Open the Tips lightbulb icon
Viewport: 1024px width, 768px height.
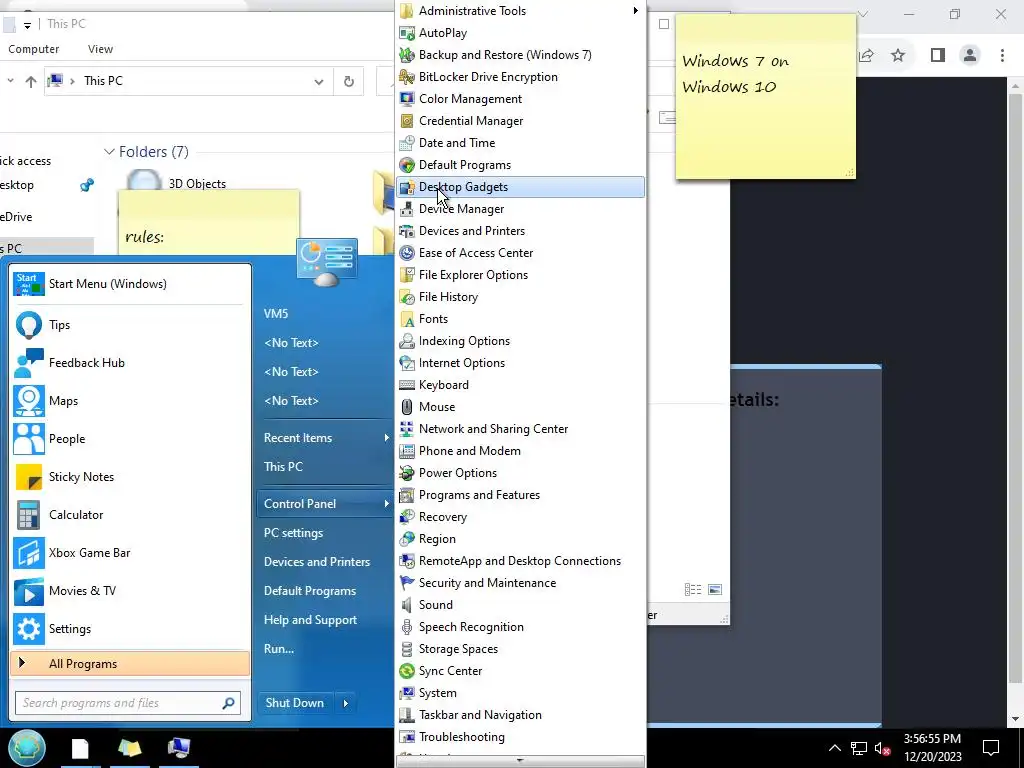(x=29, y=325)
